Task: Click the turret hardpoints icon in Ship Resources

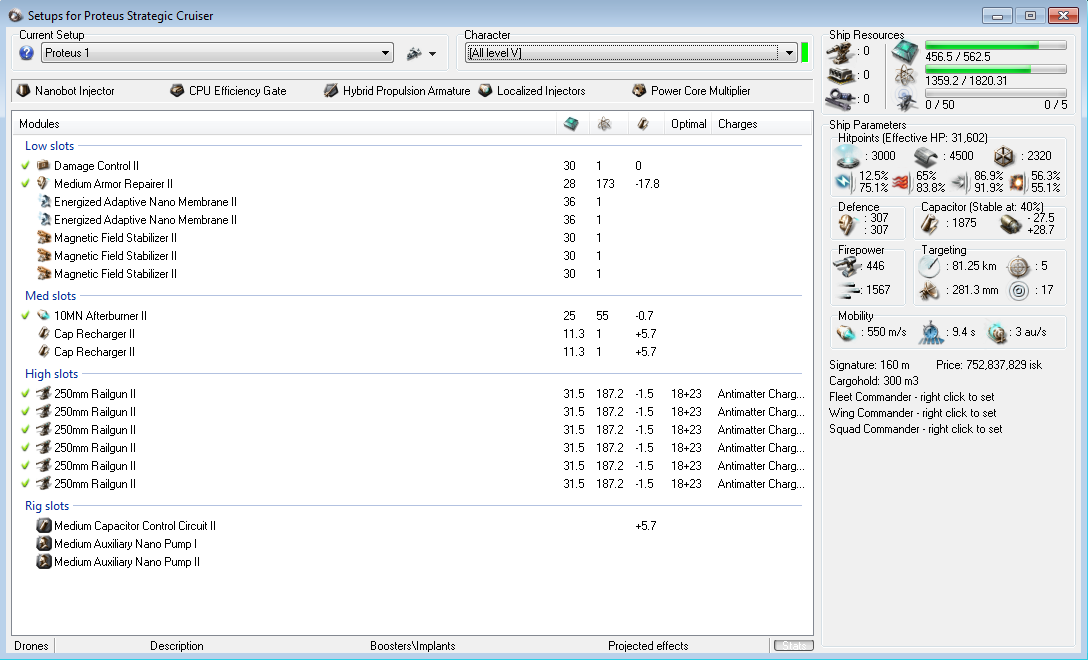Action: (x=840, y=52)
